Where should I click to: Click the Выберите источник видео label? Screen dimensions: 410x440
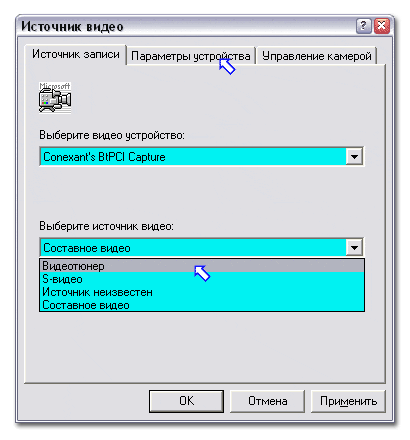(107, 226)
